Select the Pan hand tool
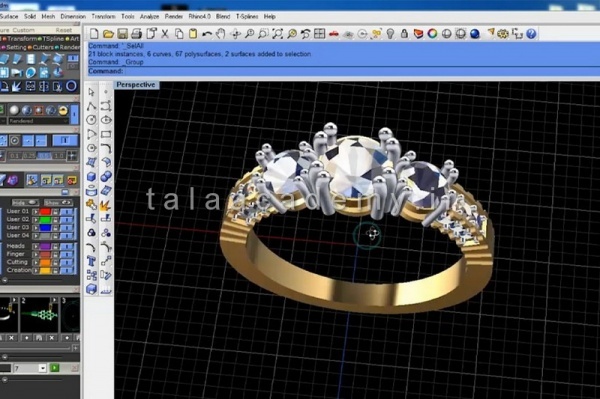The width and height of the screenshot is (600, 399). [x=220, y=34]
